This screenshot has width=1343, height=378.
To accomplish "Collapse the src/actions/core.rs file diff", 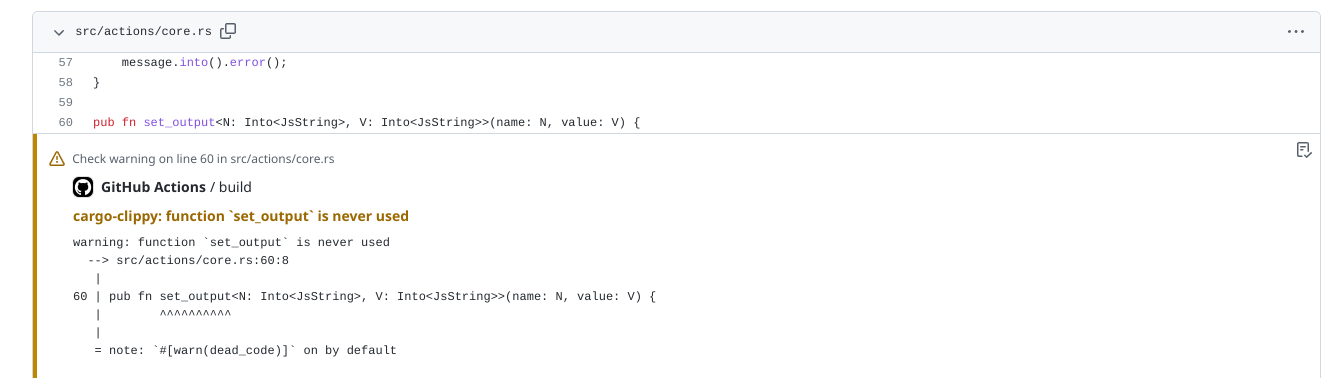I will coord(58,32).
